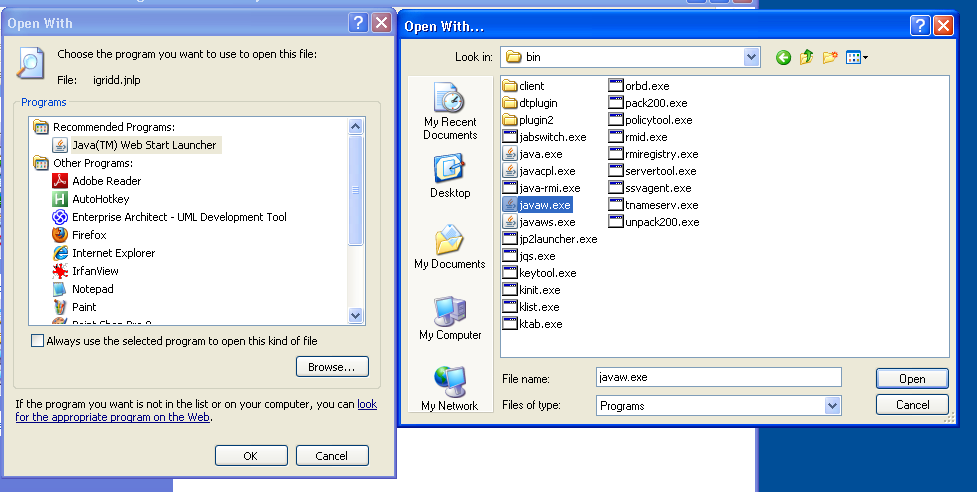Click the File name input field
This screenshot has height=492, width=977.
(x=718, y=377)
